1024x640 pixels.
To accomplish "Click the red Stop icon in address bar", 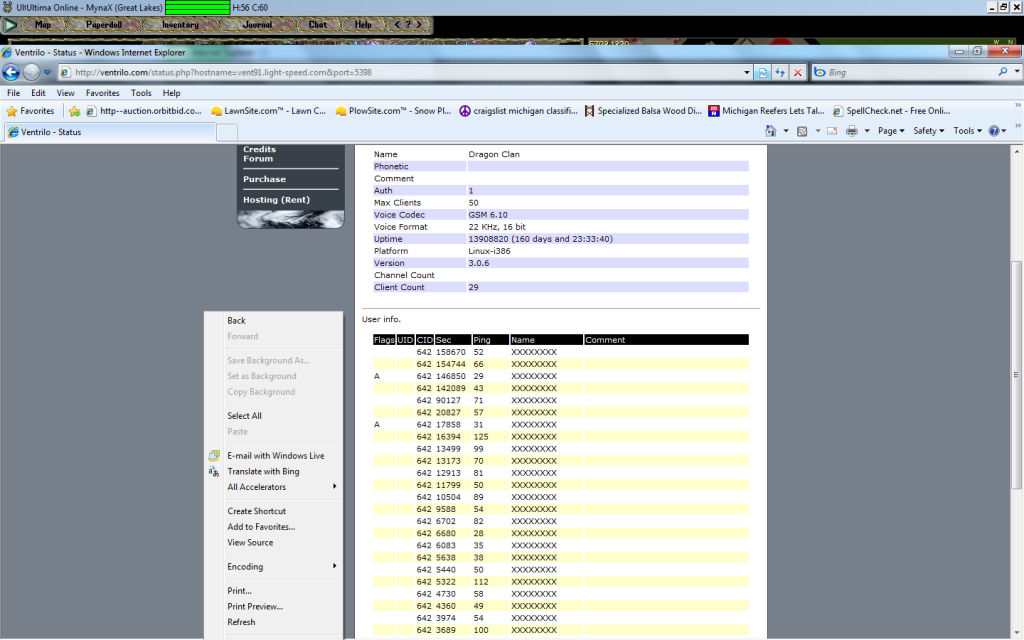I will tap(797, 72).
